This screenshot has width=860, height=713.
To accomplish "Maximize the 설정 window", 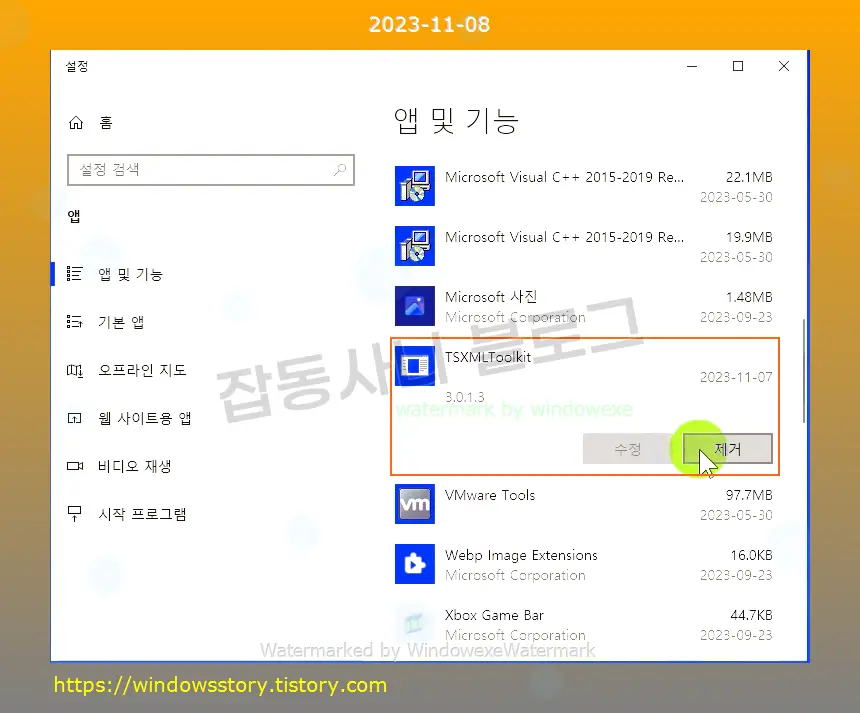I will (x=738, y=66).
